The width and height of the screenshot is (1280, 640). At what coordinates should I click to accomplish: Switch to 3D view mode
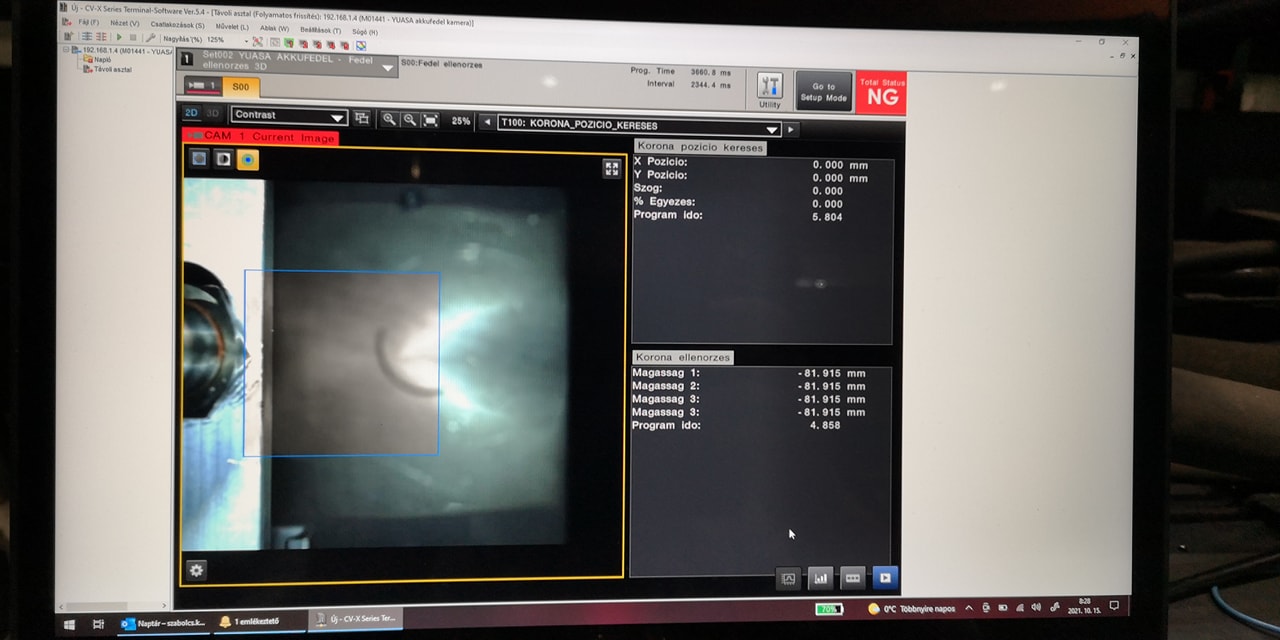coord(212,114)
